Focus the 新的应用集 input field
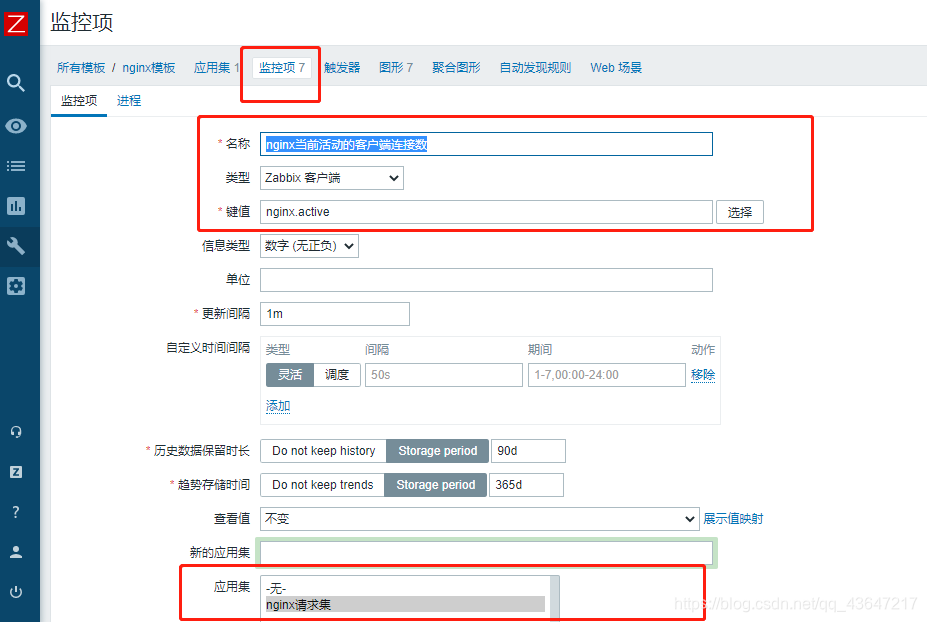 pyautogui.click(x=487, y=553)
